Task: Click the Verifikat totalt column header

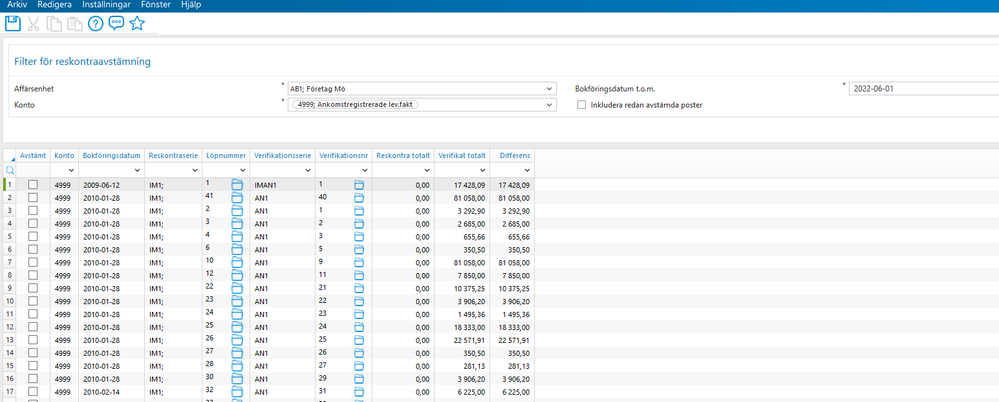Action: click(x=462, y=156)
